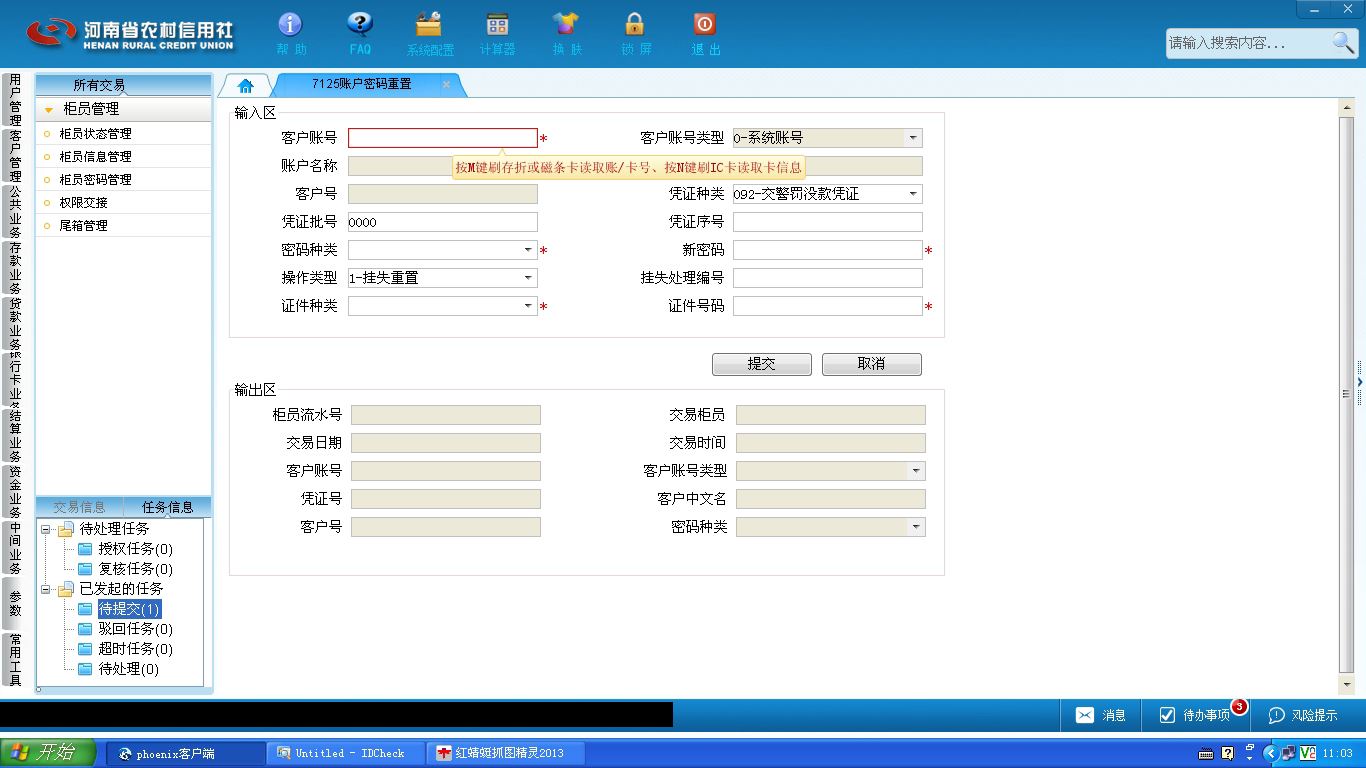This screenshot has height=768, width=1366.
Task: Select the 公共业务 side tab
Action: coord(14,212)
